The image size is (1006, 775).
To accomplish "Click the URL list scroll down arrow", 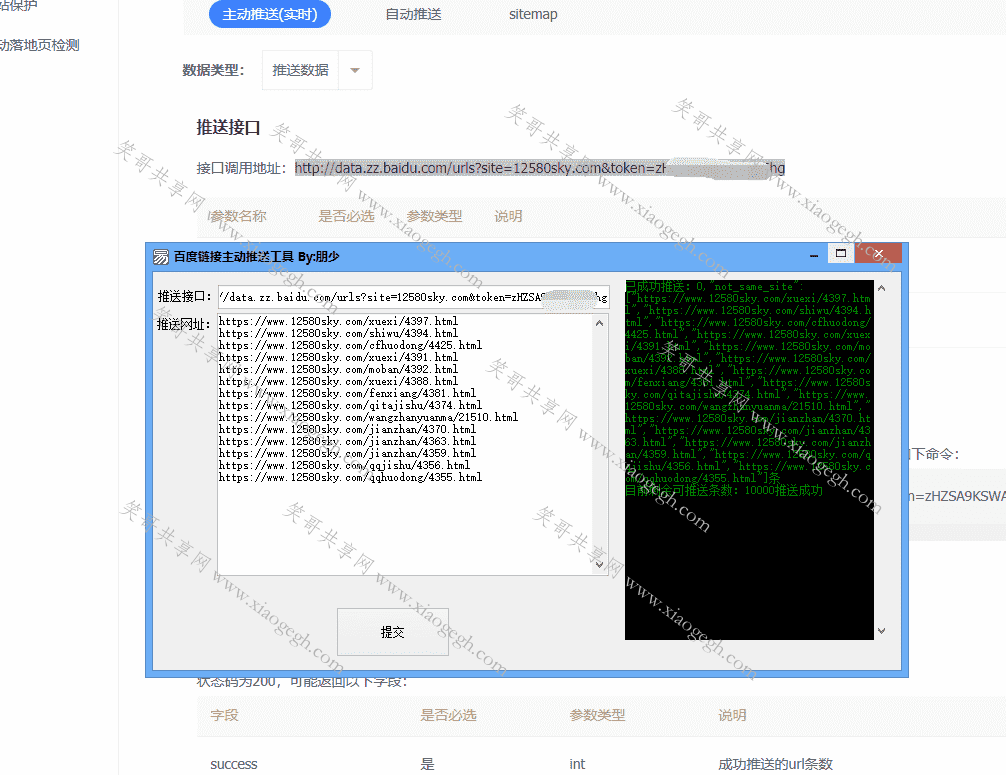I will [599, 565].
